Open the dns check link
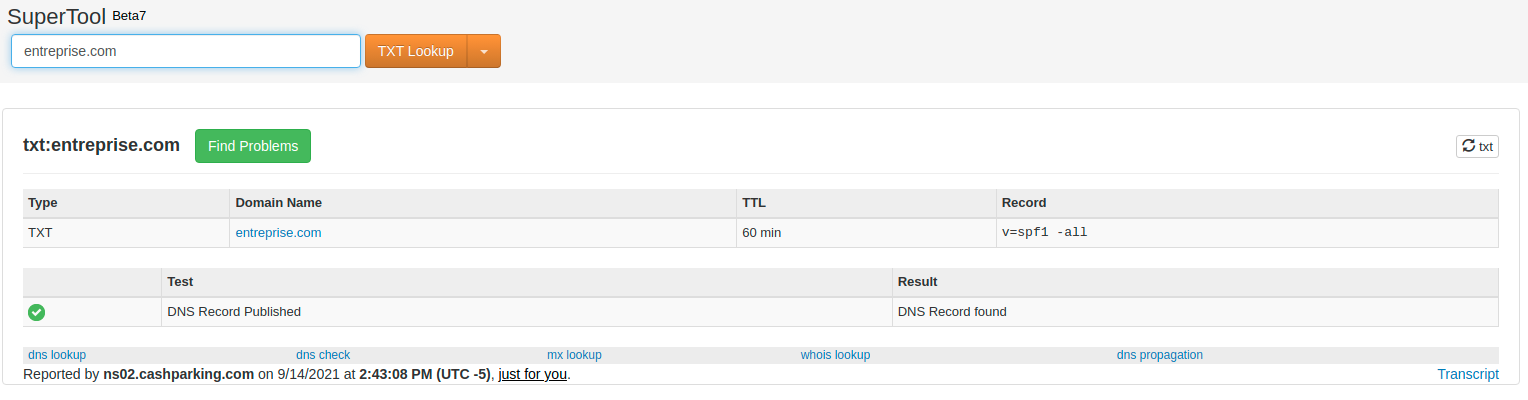The height and width of the screenshot is (400, 1528). click(323, 355)
